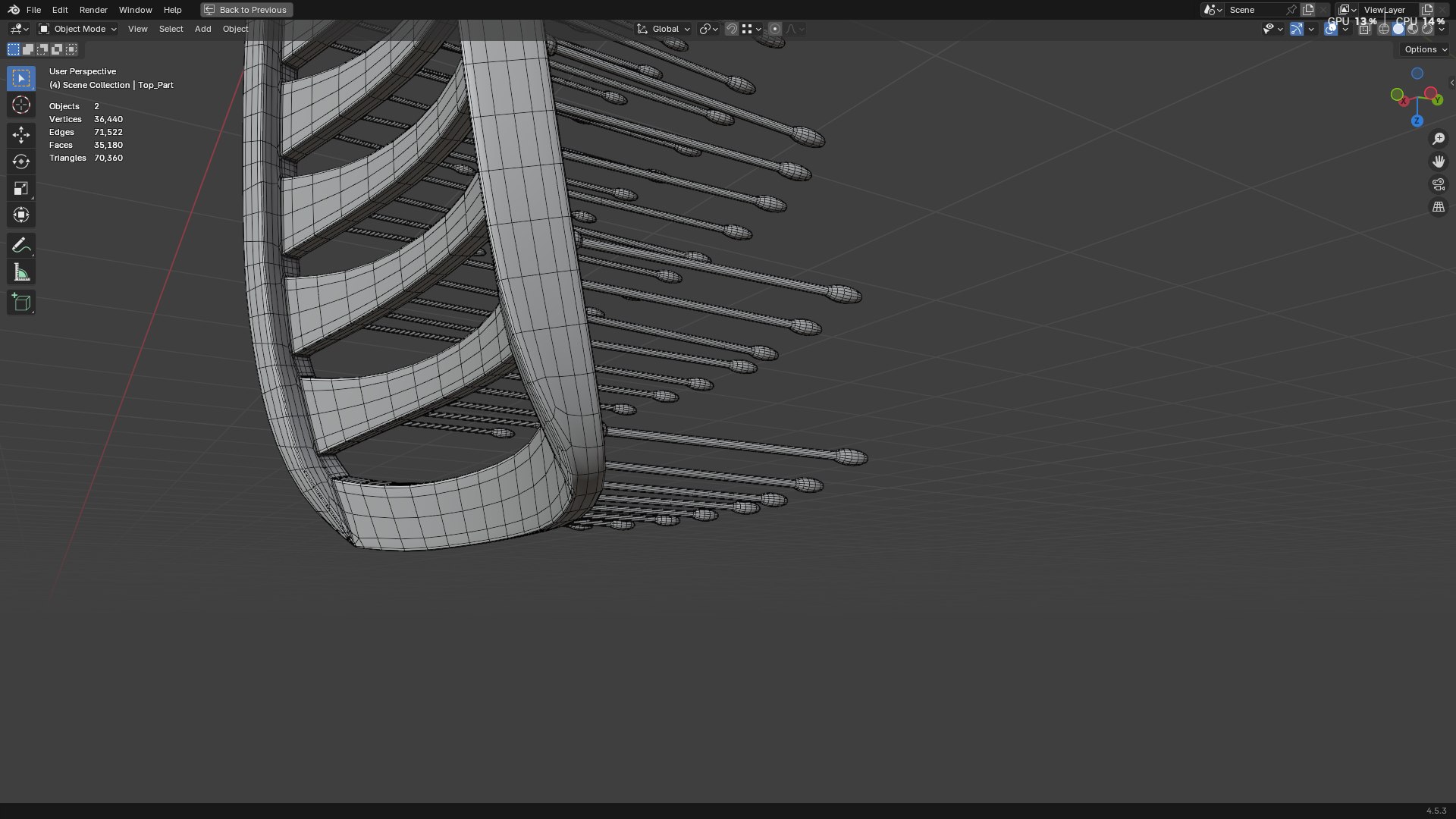Expand the Options dropdown
Screen dimensions: 1456x819
1425,49
